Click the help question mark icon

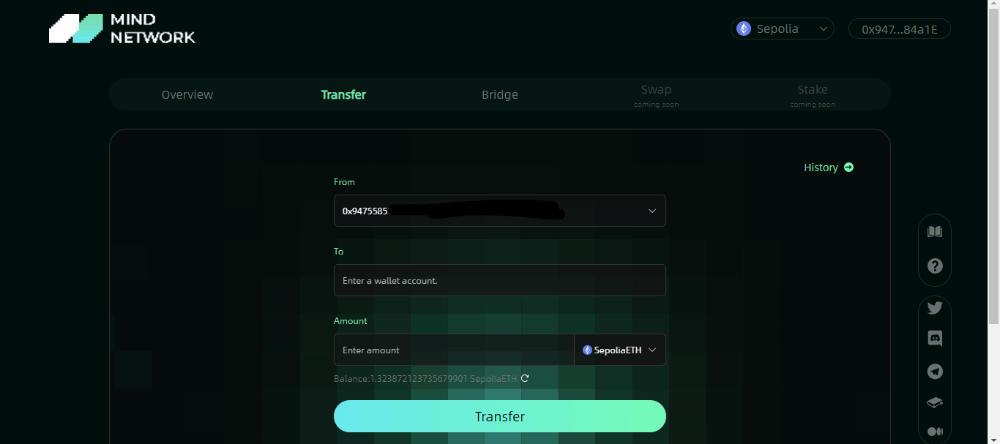coord(934,266)
